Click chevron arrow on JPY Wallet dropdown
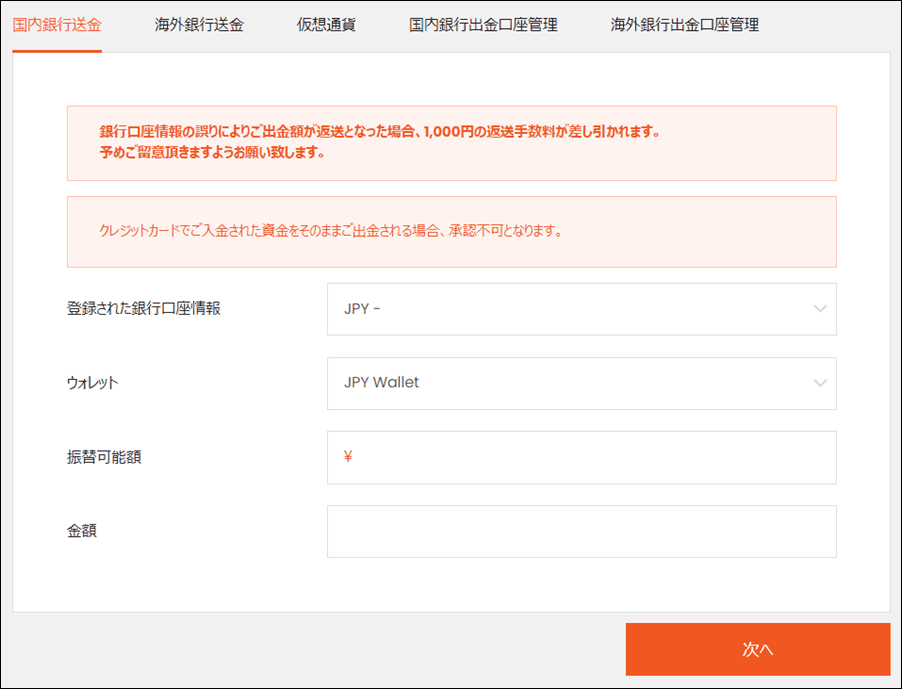 (820, 383)
